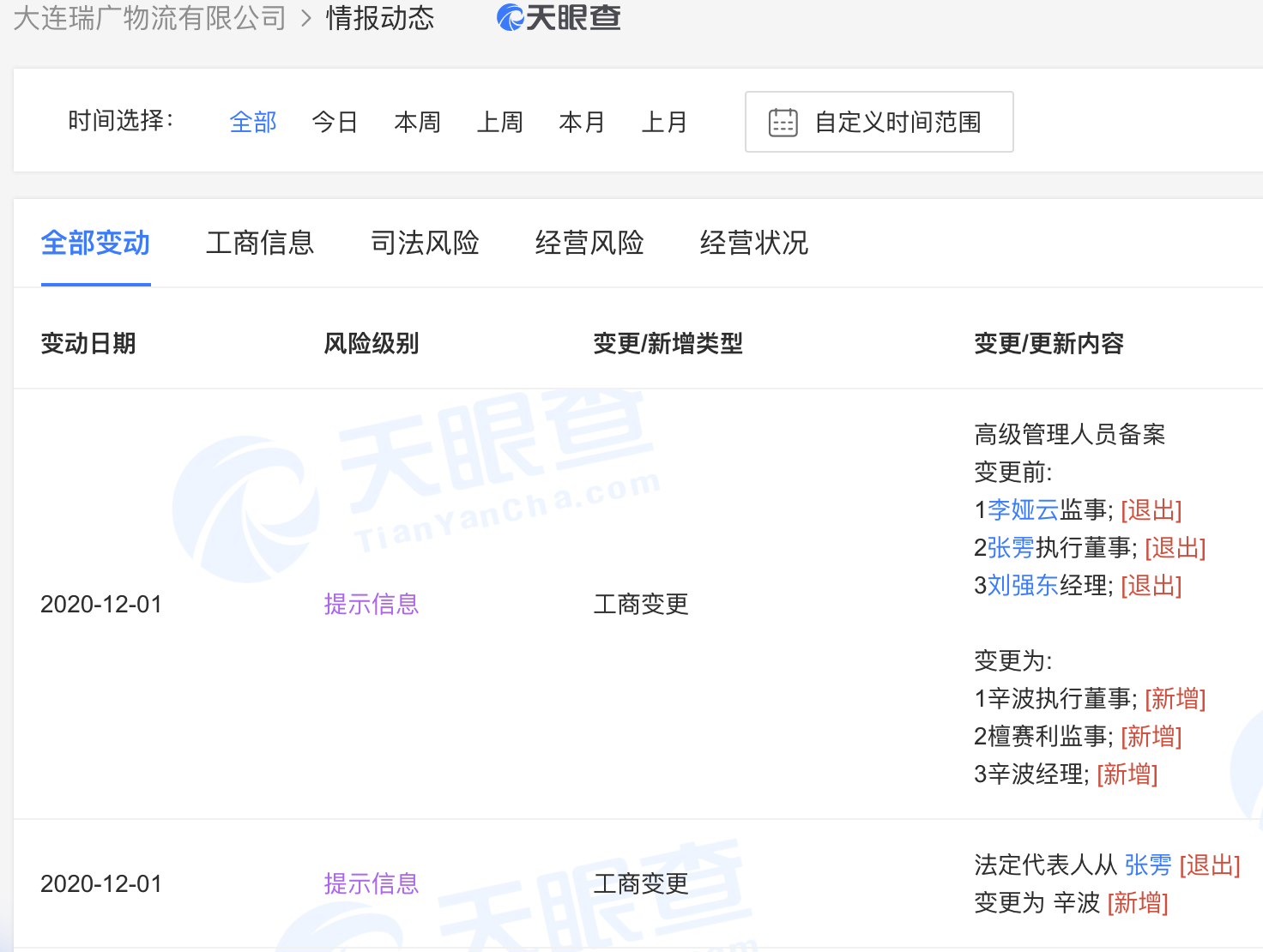Open the 刘强东 person link

pyautogui.click(x=1023, y=586)
